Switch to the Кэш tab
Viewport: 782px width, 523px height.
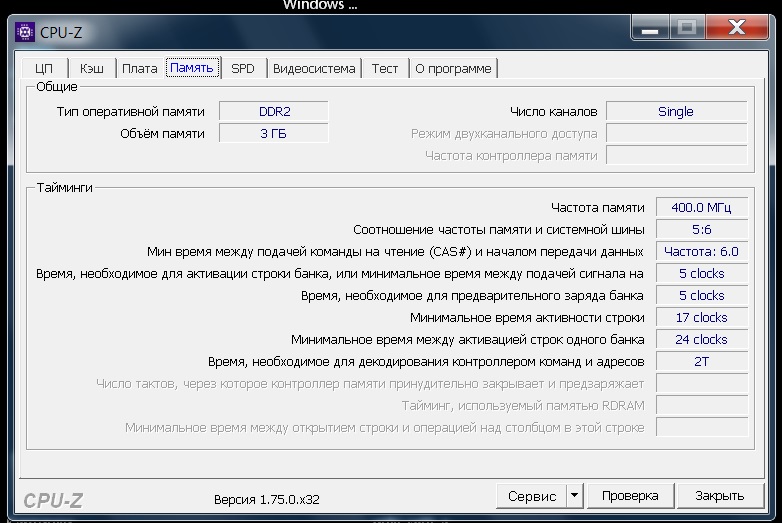[92, 68]
